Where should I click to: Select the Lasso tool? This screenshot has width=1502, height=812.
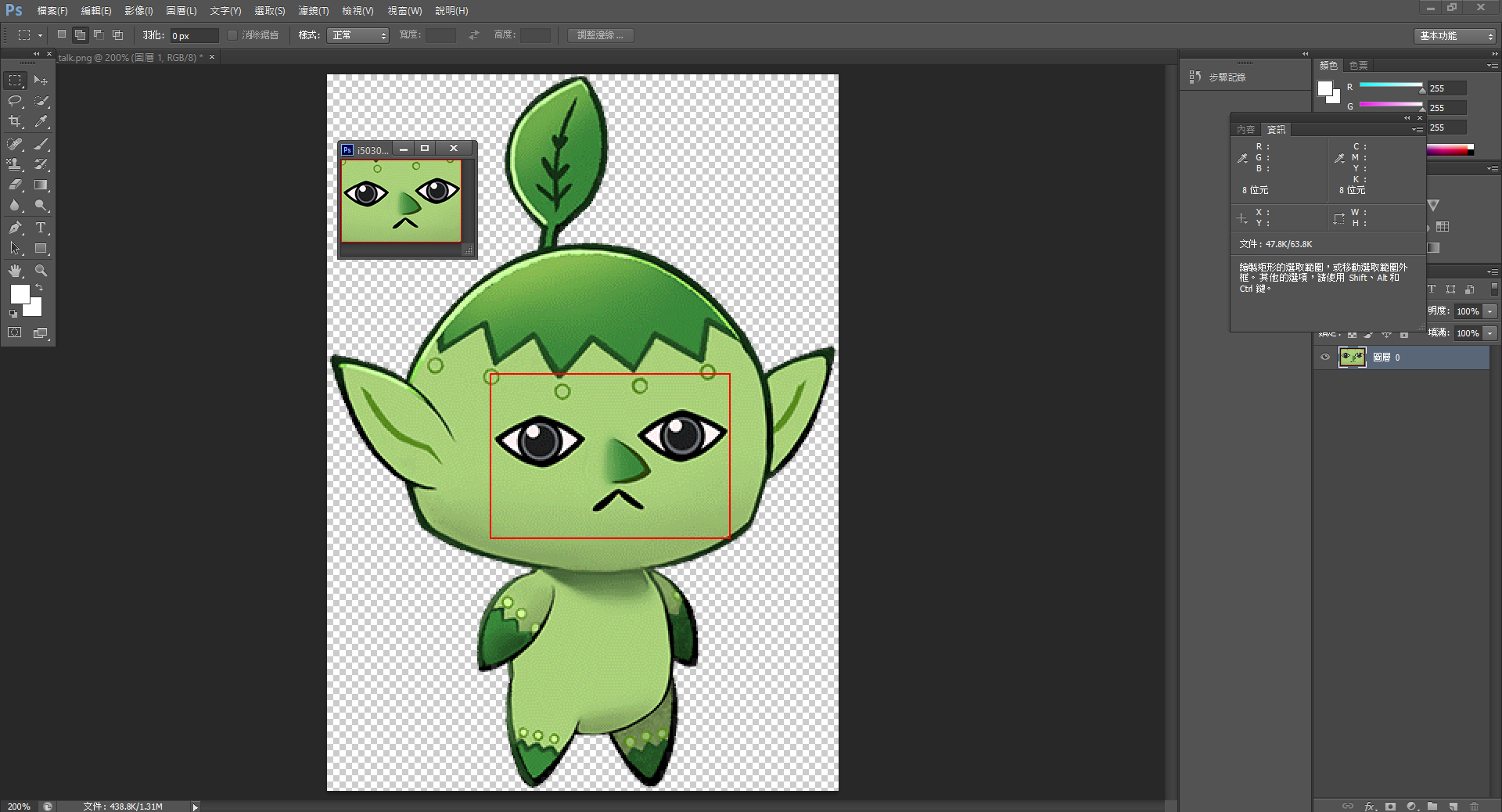tap(15, 101)
